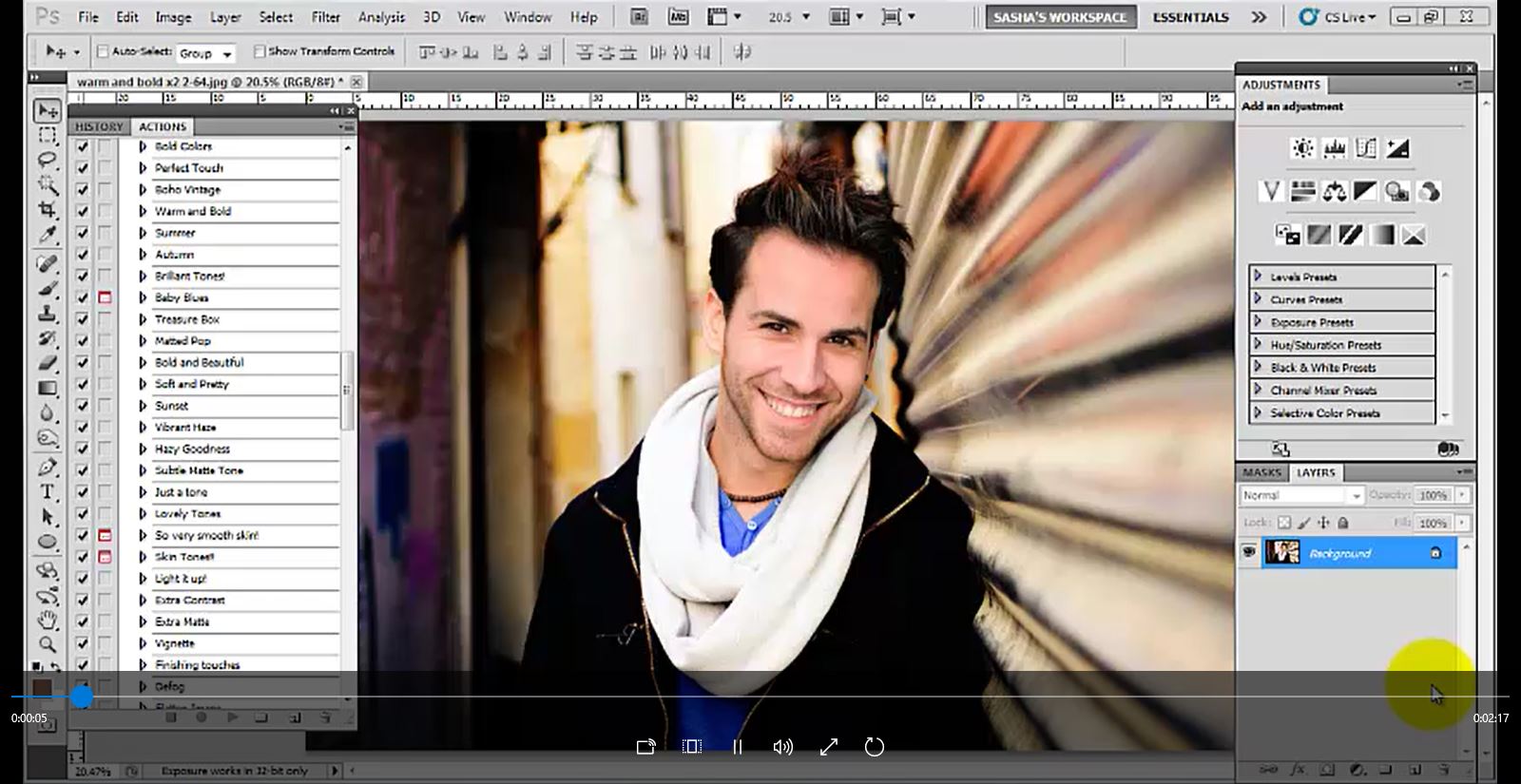Expand the Levels Presets list
1521x784 pixels.
pyautogui.click(x=1259, y=277)
